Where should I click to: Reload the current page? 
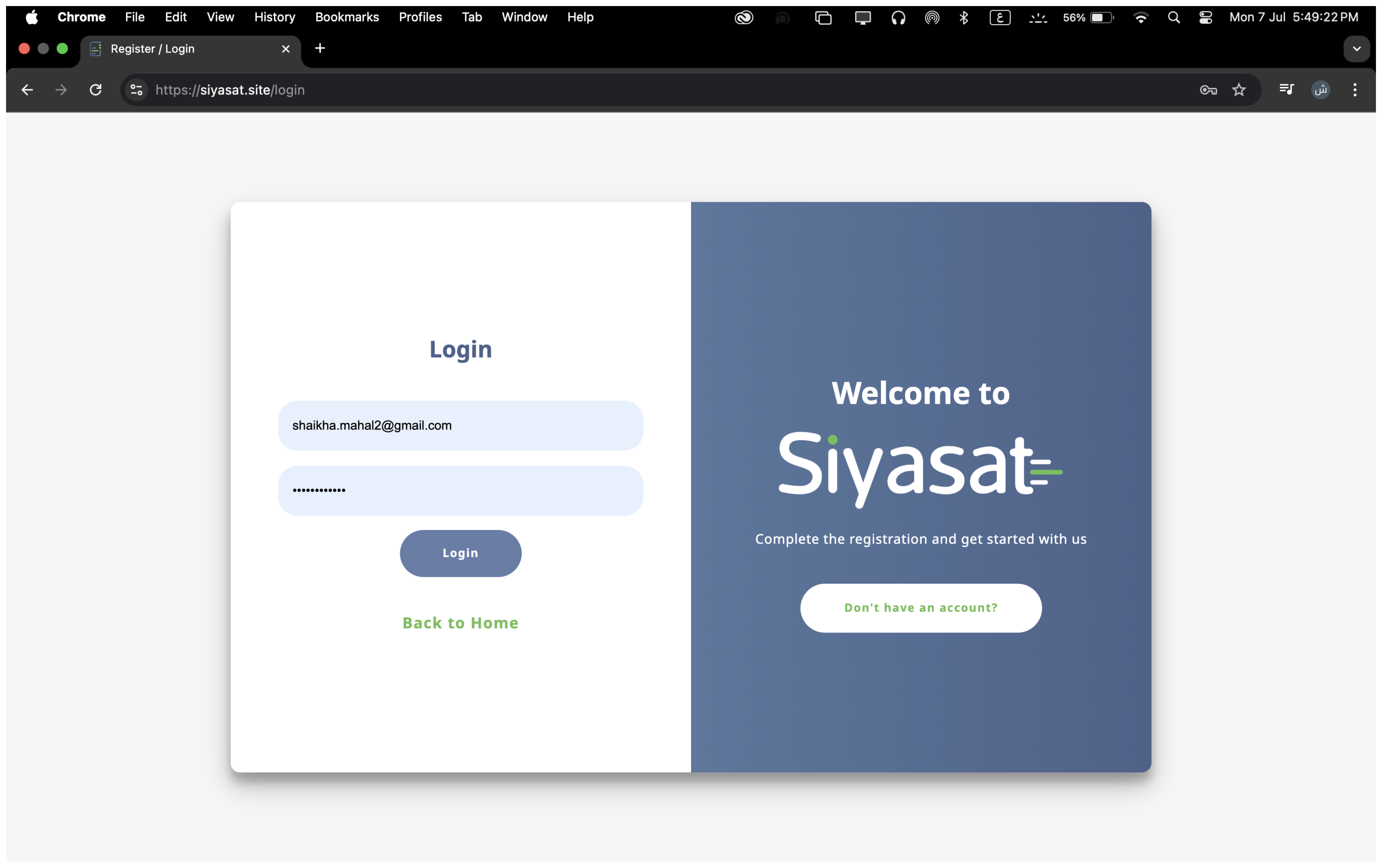click(x=96, y=90)
